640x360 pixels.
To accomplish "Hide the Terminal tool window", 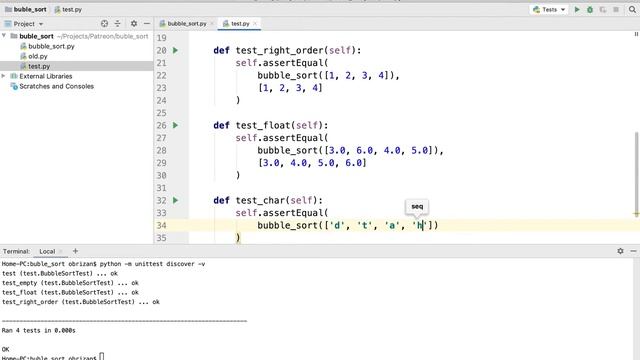I will click(x=633, y=251).
